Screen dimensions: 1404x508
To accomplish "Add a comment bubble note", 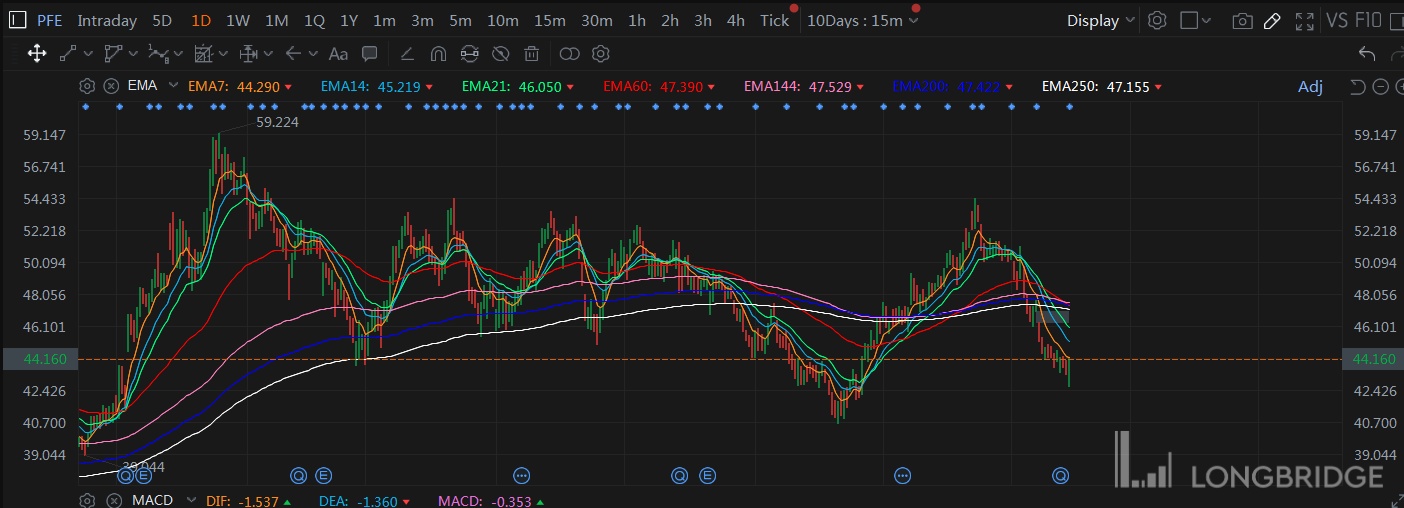I will tap(369, 54).
